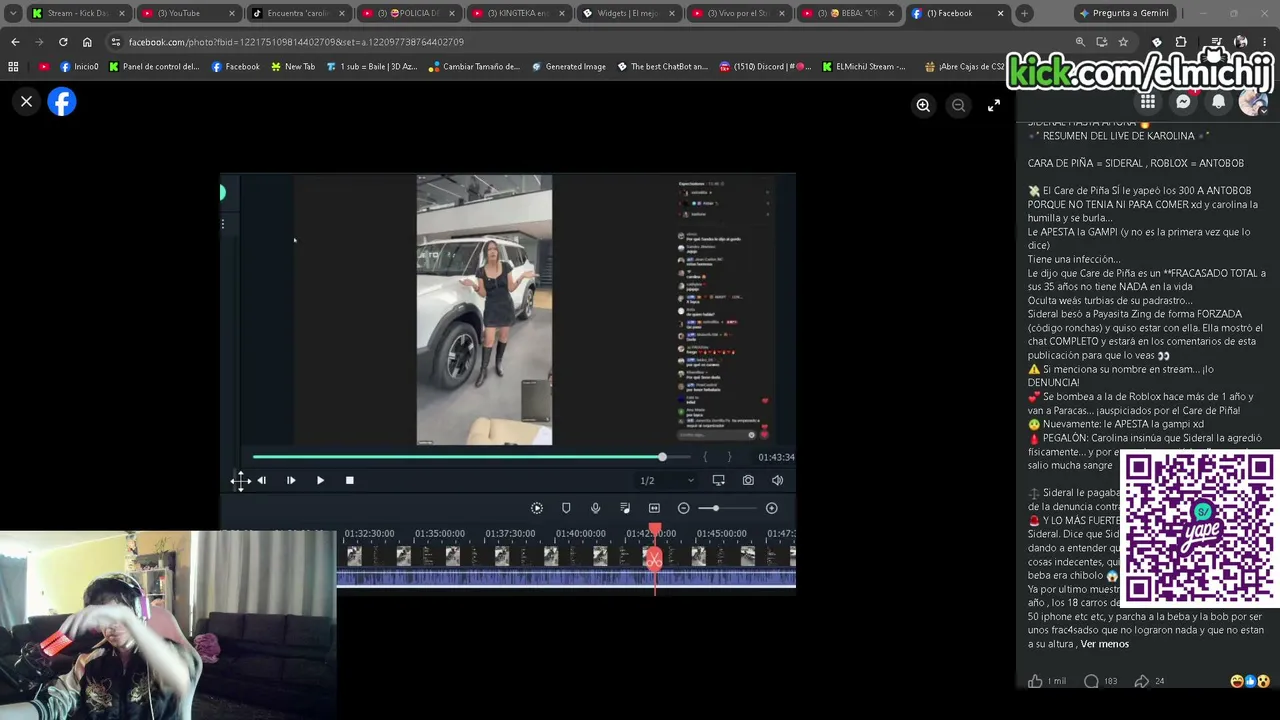Click the red scissors playhead marker
Image resolution: width=1280 pixels, height=720 pixels.
[x=654, y=560]
